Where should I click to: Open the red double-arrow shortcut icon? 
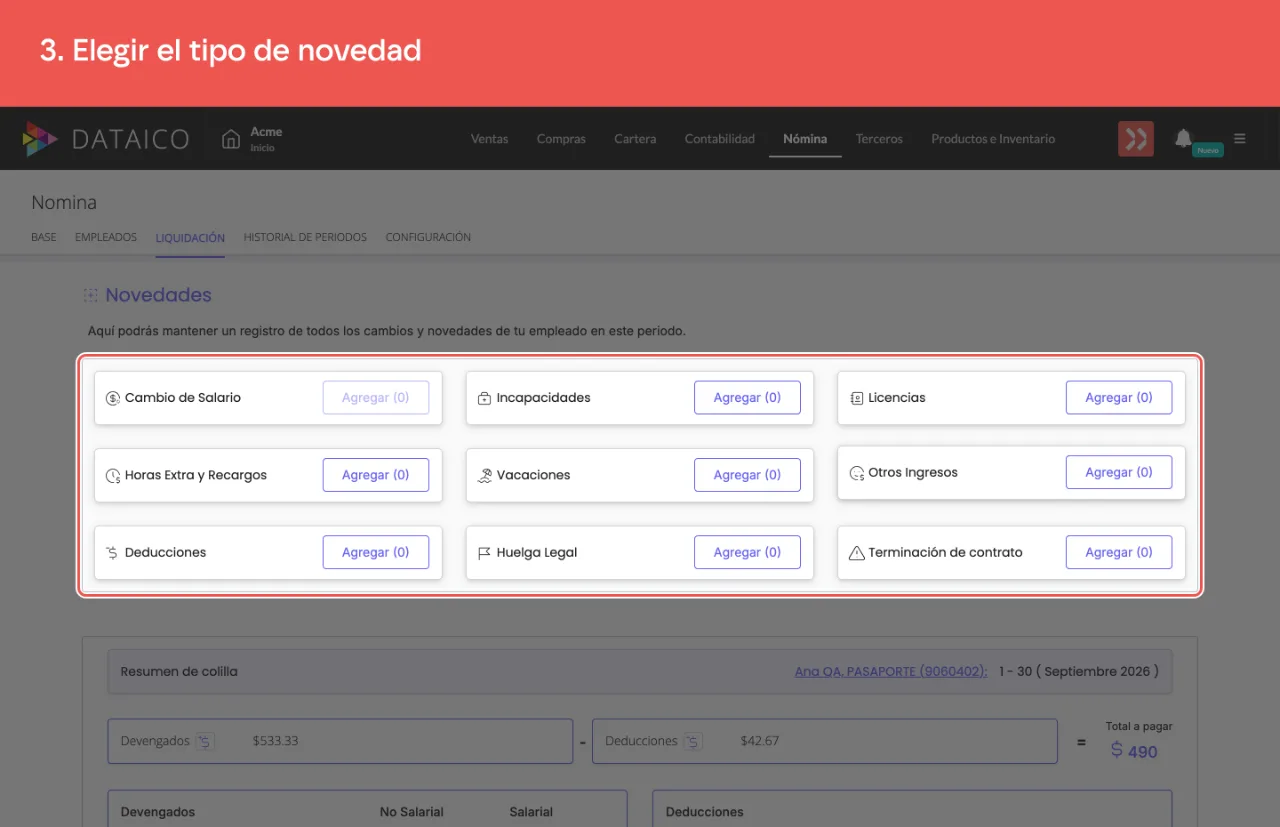(x=1136, y=139)
